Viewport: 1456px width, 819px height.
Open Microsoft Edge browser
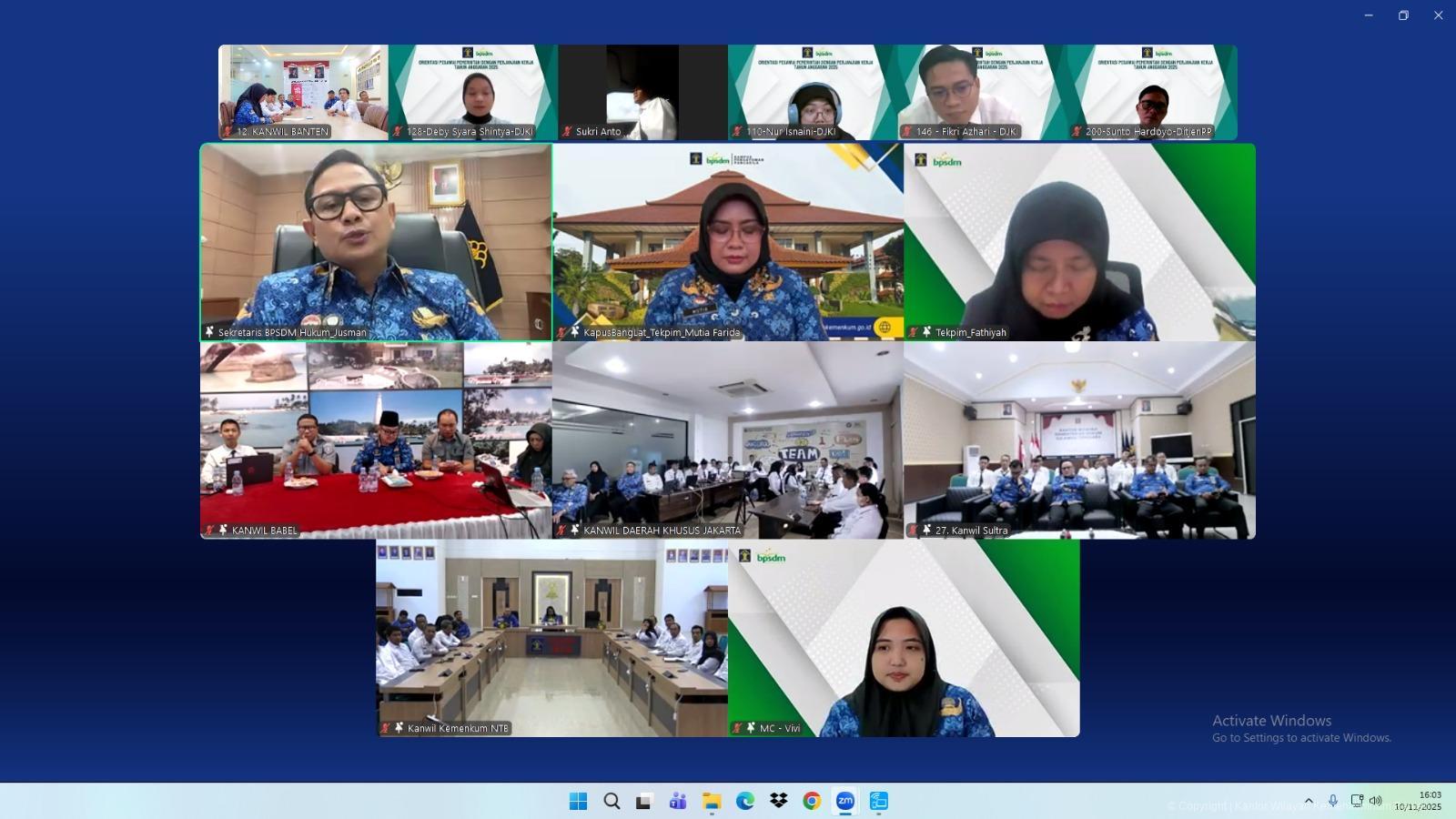tap(745, 801)
